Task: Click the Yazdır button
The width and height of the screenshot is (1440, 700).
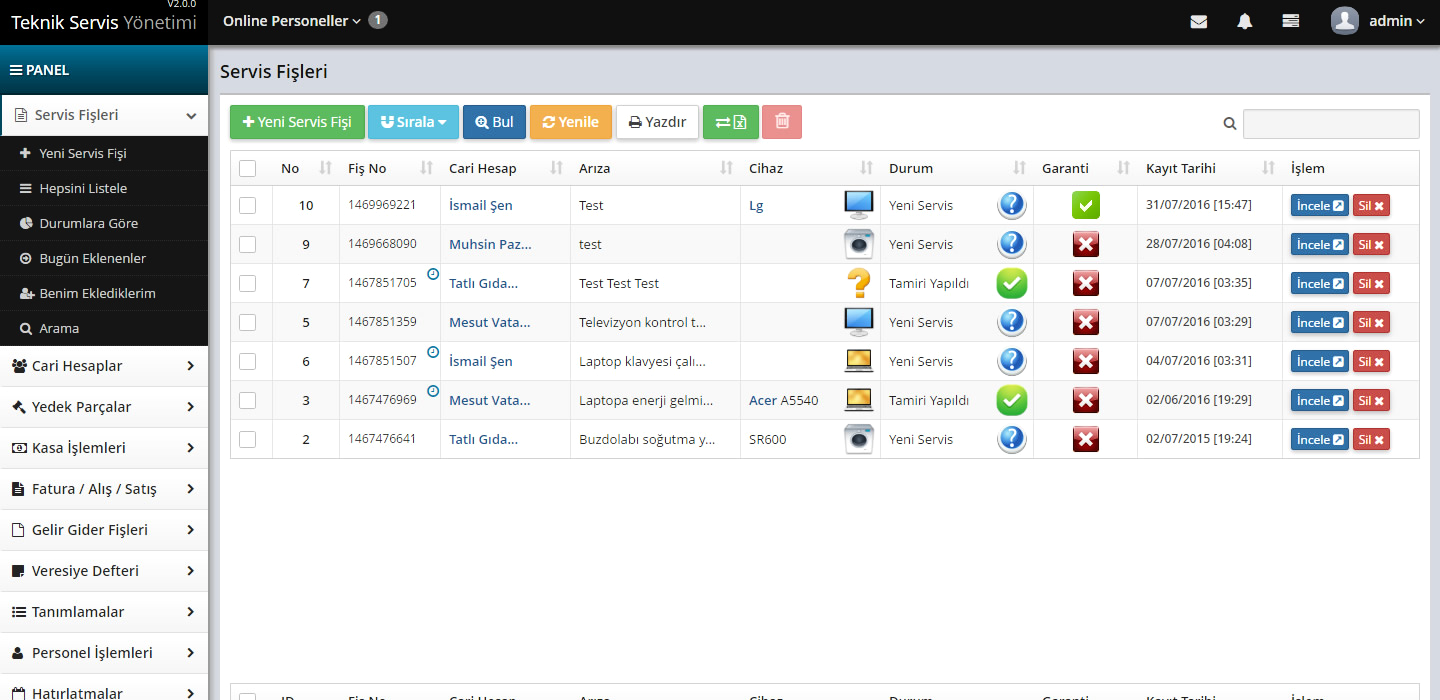Action: pos(657,122)
